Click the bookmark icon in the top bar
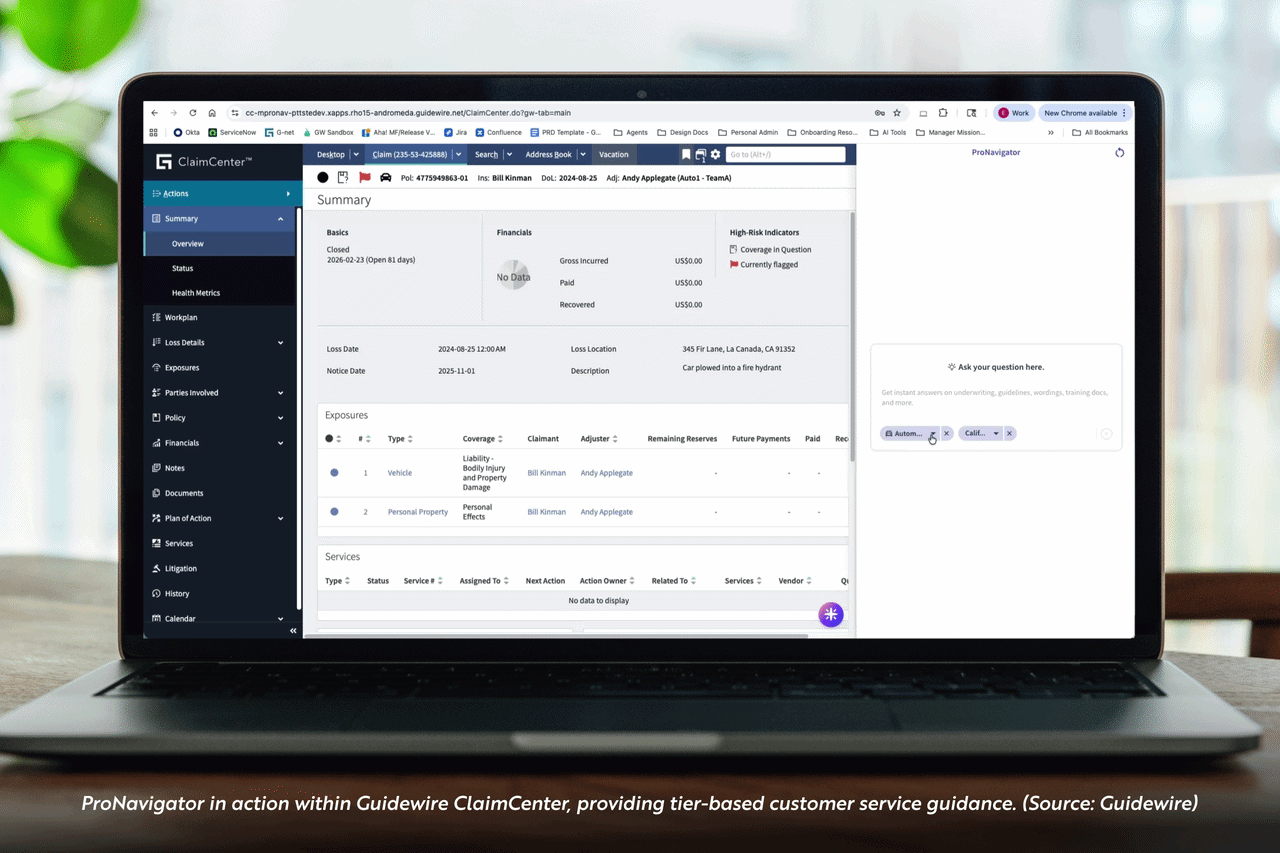The height and width of the screenshot is (853, 1280). [x=686, y=154]
